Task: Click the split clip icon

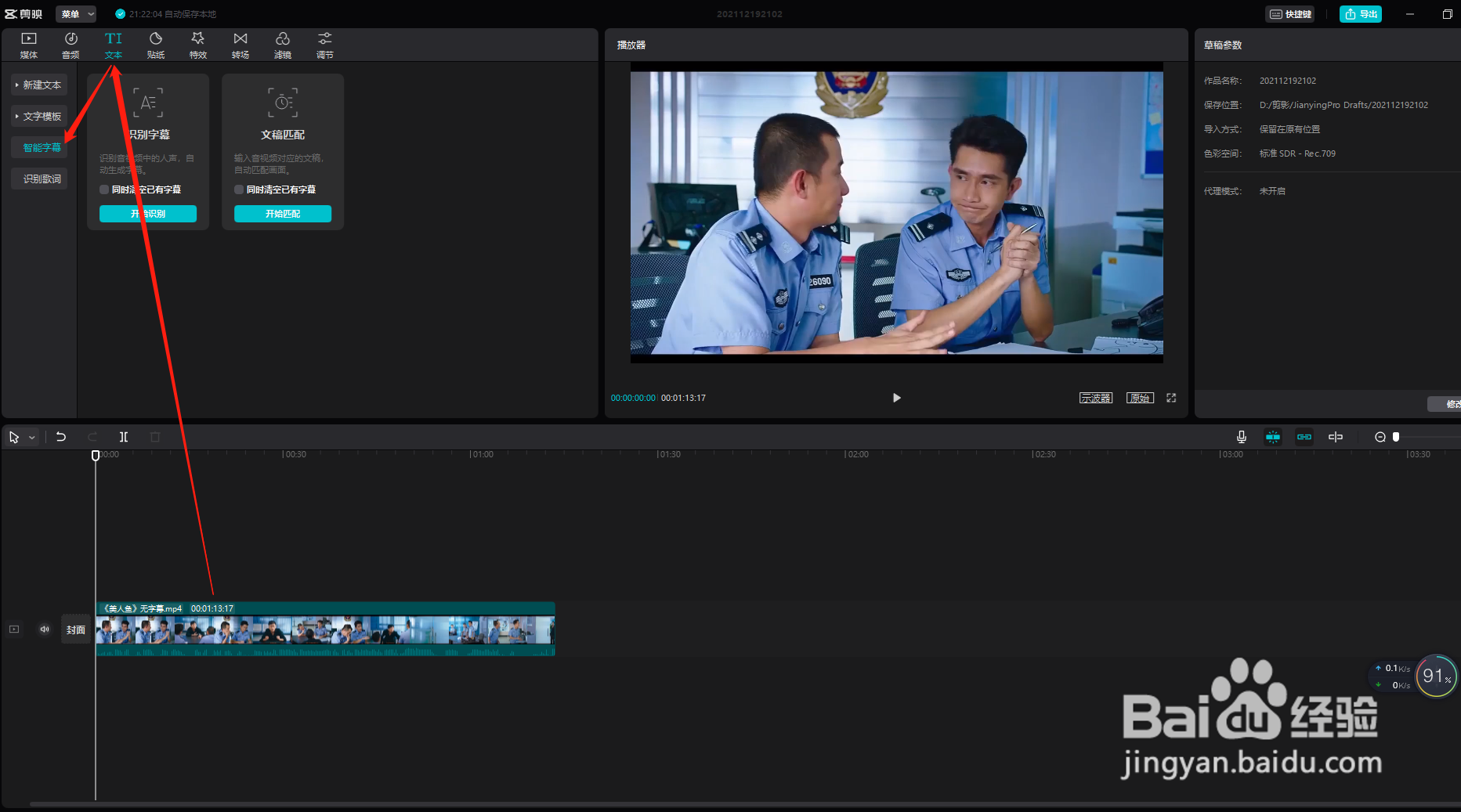Action: click(124, 437)
